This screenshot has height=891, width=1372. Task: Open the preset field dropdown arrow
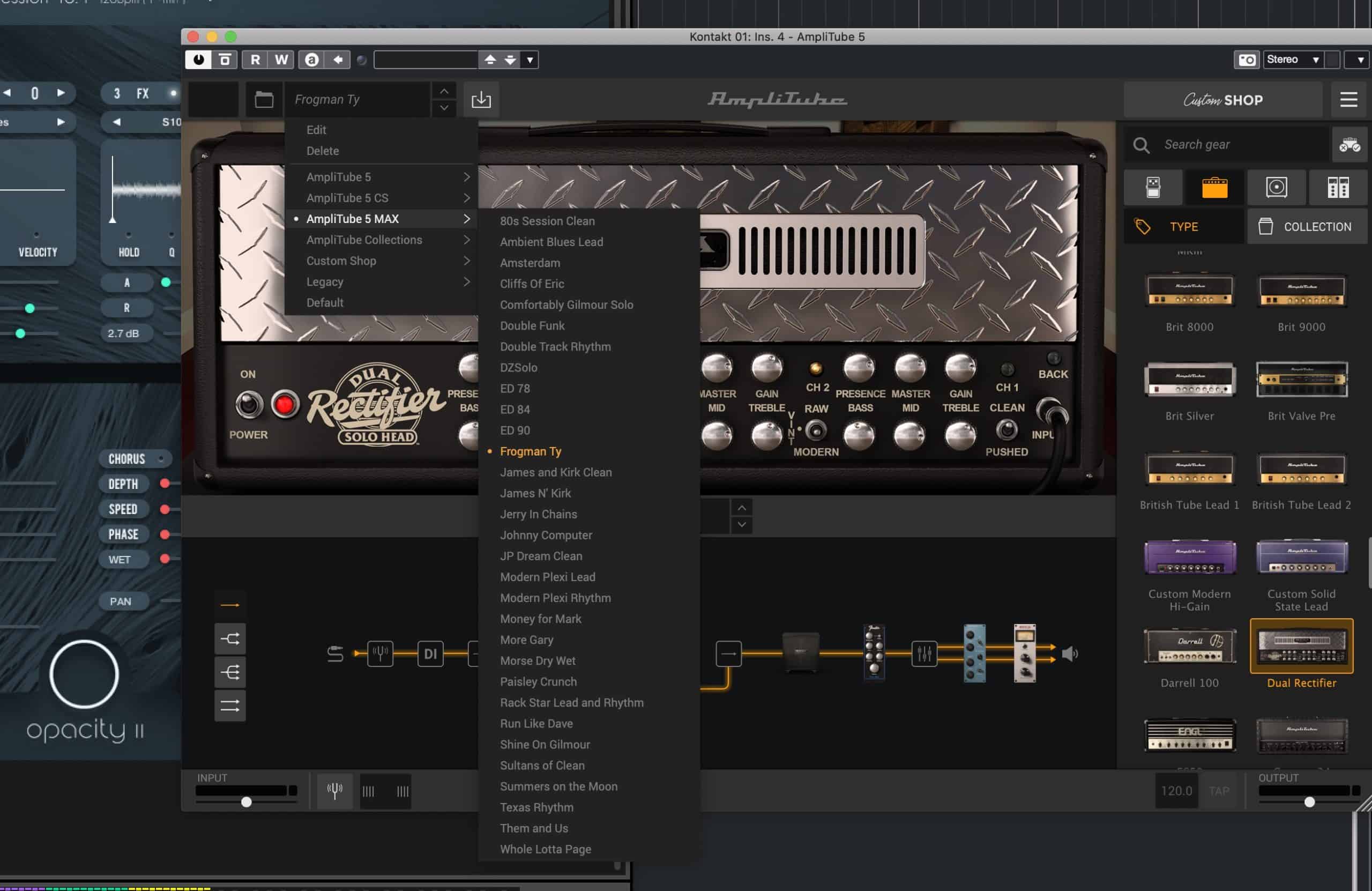[x=530, y=60]
